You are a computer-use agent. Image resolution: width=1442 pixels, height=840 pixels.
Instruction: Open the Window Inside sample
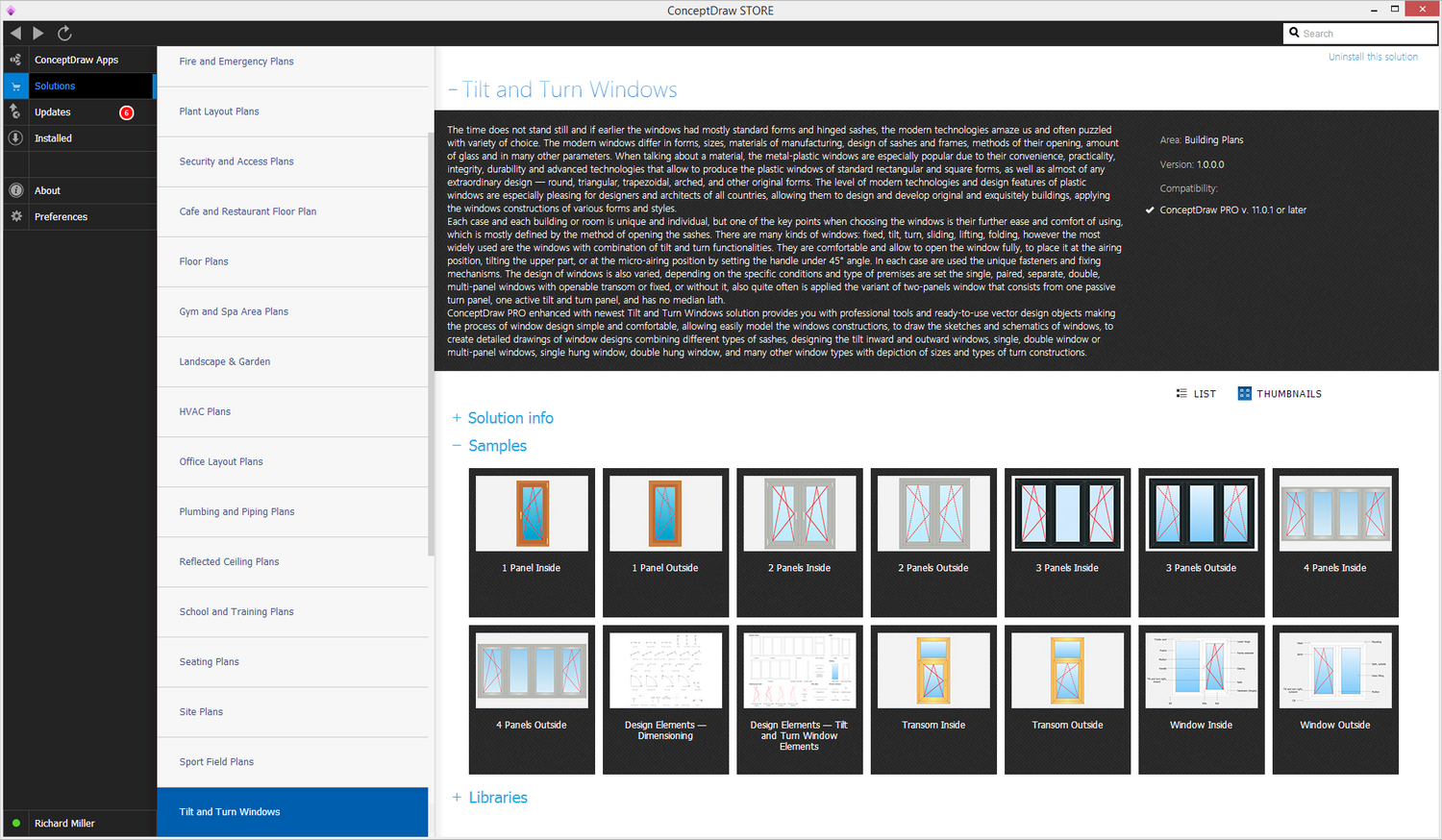pyautogui.click(x=1202, y=700)
